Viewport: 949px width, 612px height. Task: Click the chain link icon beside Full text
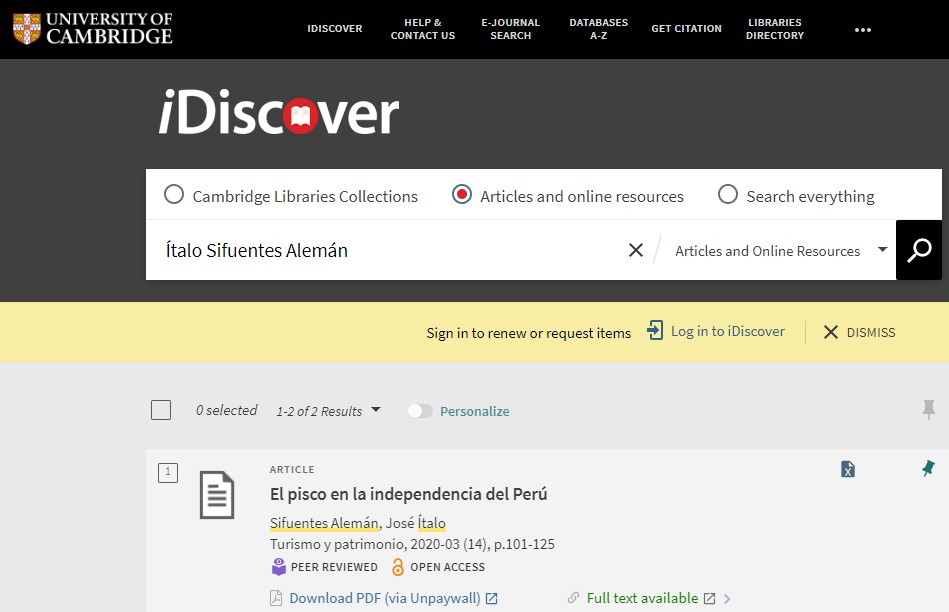tap(573, 598)
